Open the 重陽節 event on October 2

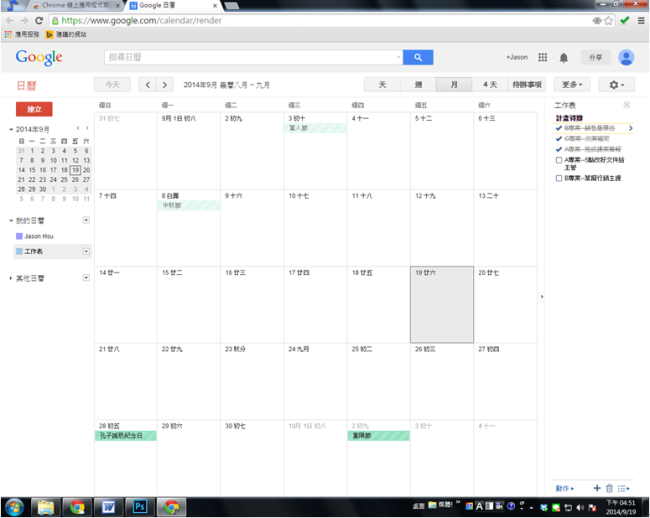pyautogui.click(x=378, y=436)
